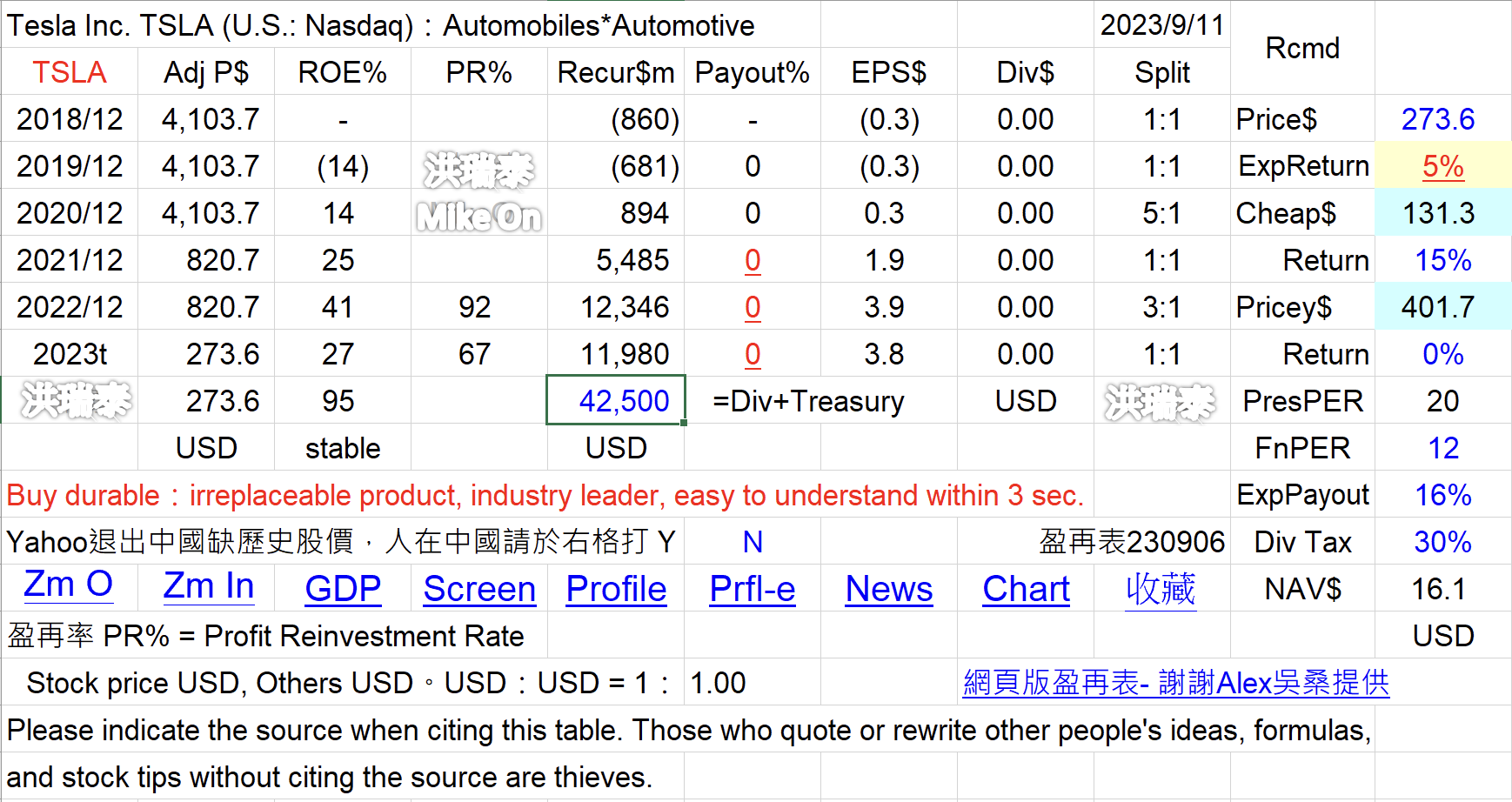Click the FnPER value 12
The height and width of the screenshot is (802, 1512).
(1442, 448)
